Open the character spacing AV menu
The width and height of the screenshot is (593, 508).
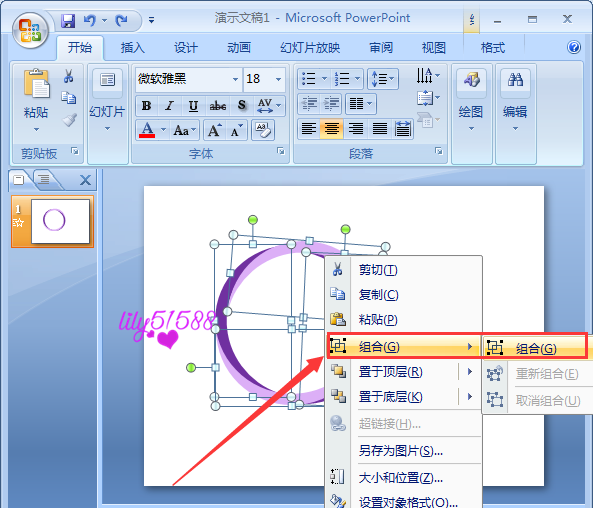269,106
